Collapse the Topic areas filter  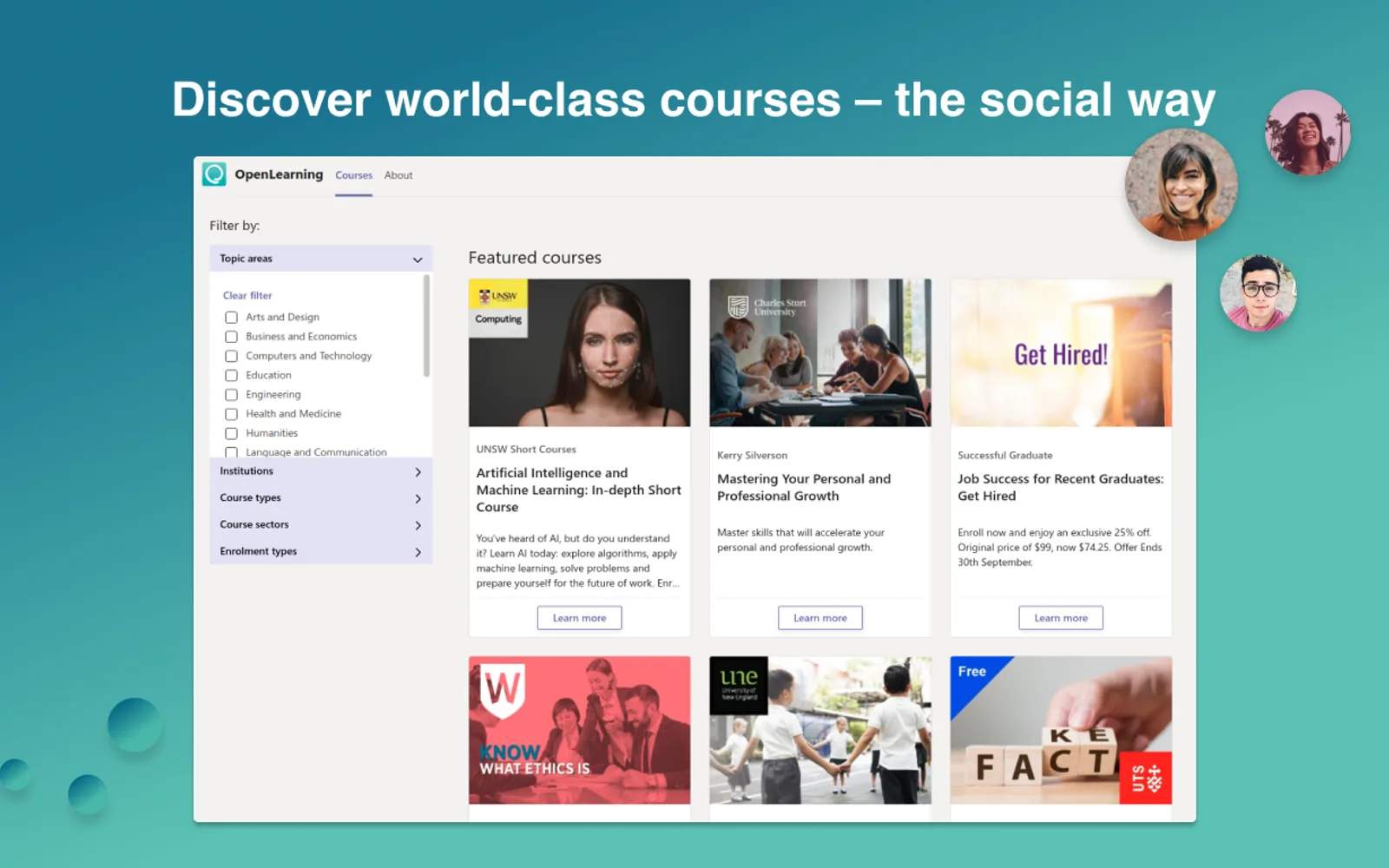(x=320, y=259)
